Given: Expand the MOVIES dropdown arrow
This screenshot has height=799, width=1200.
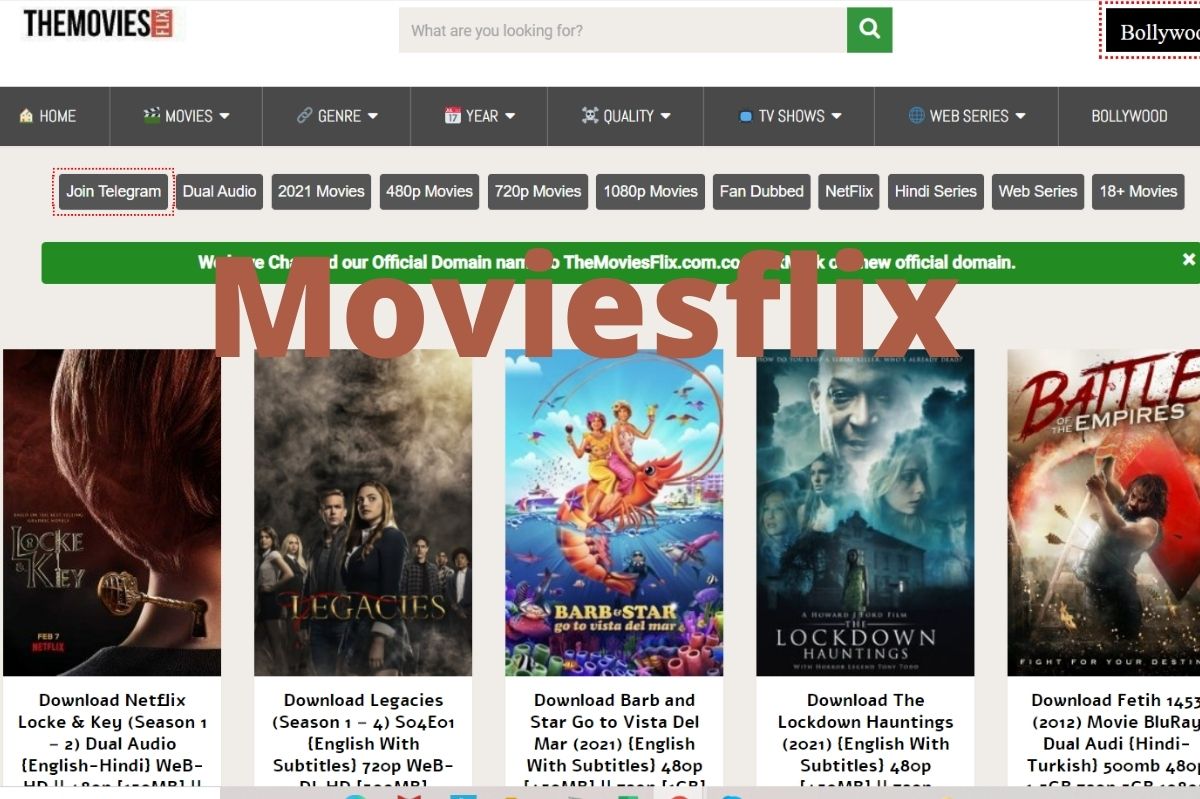Looking at the screenshot, I should pyautogui.click(x=224, y=116).
